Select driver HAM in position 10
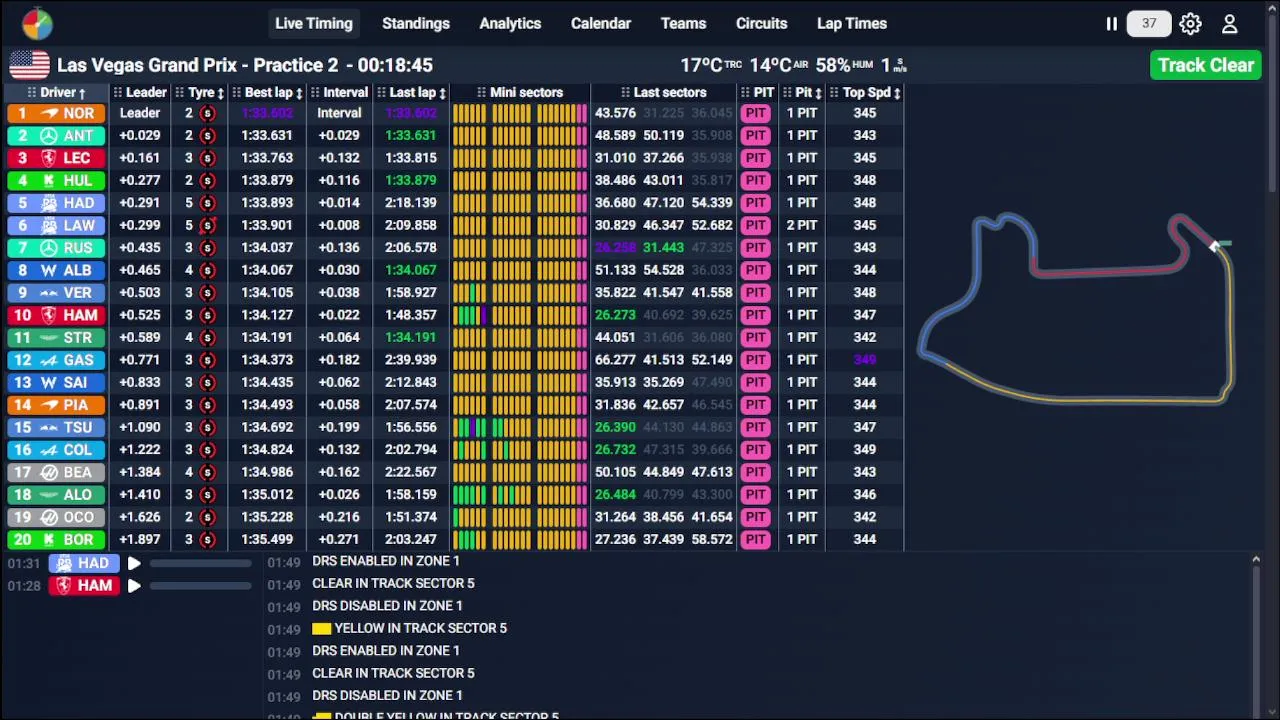The height and width of the screenshot is (720, 1280). pos(57,315)
